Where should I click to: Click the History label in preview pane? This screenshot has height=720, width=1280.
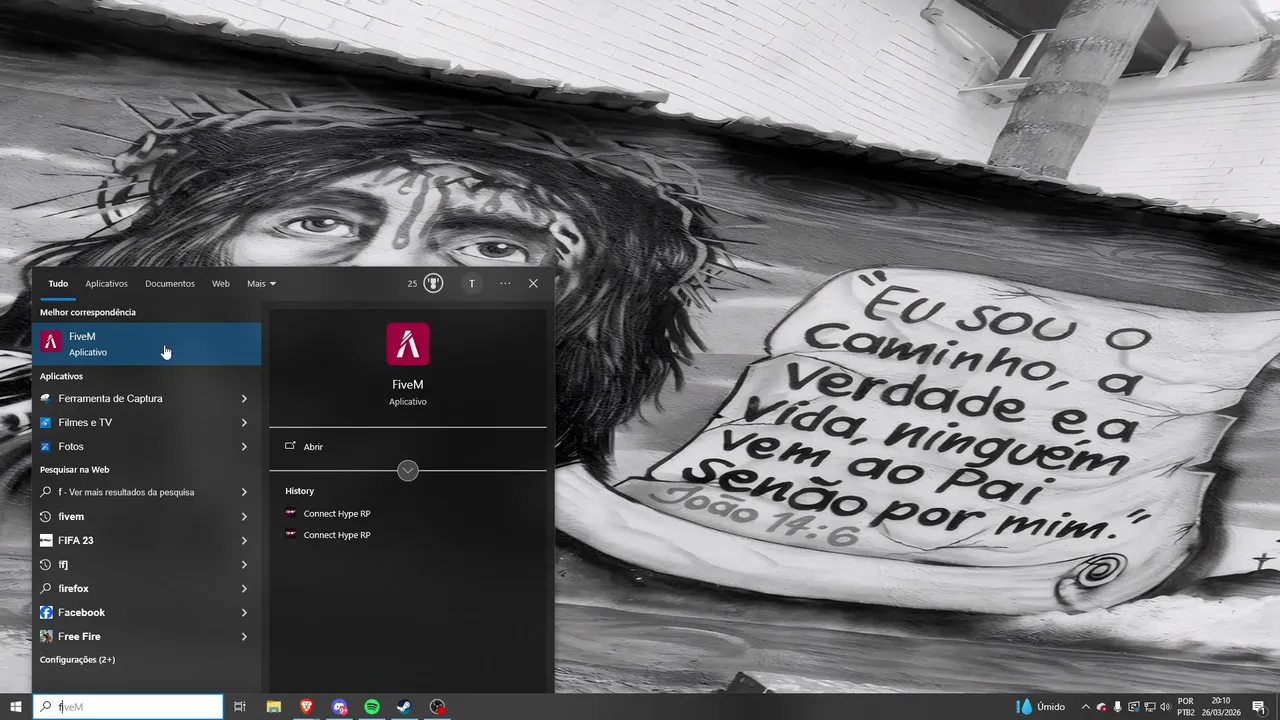pos(299,491)
